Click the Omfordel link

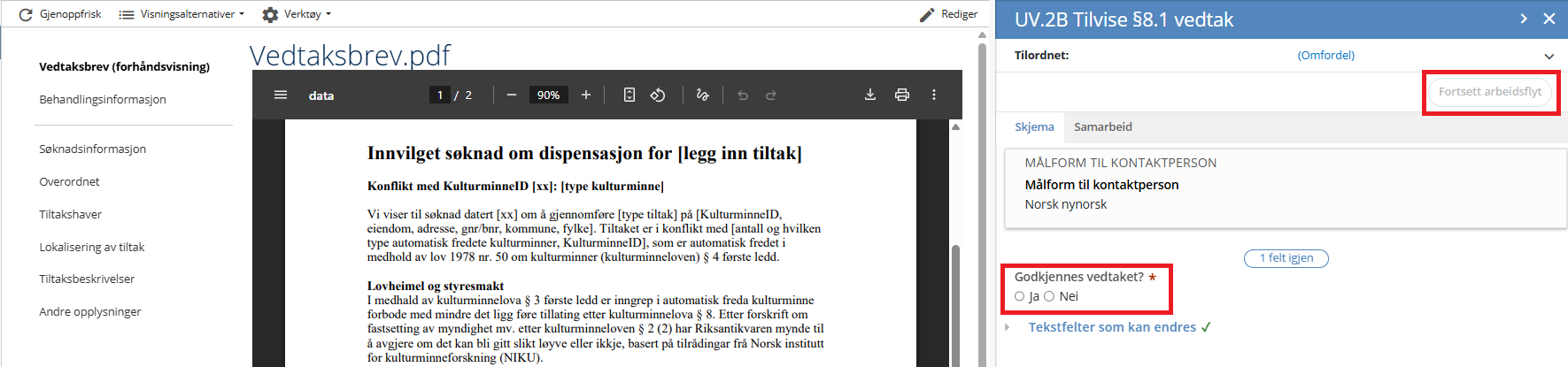pos(1325,55)
